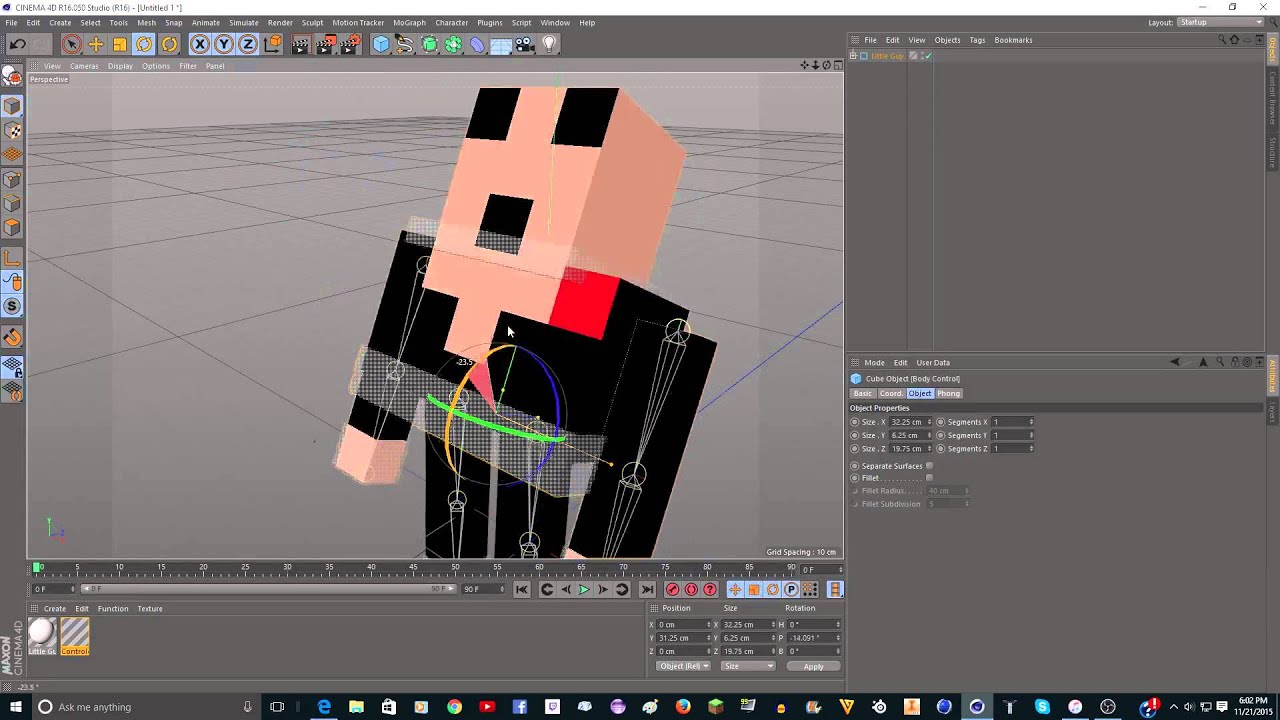The height and width of the screenshot is (720, 1280).
Task: Add a light object
Action: pyautogui.click(x=549, y=44)
